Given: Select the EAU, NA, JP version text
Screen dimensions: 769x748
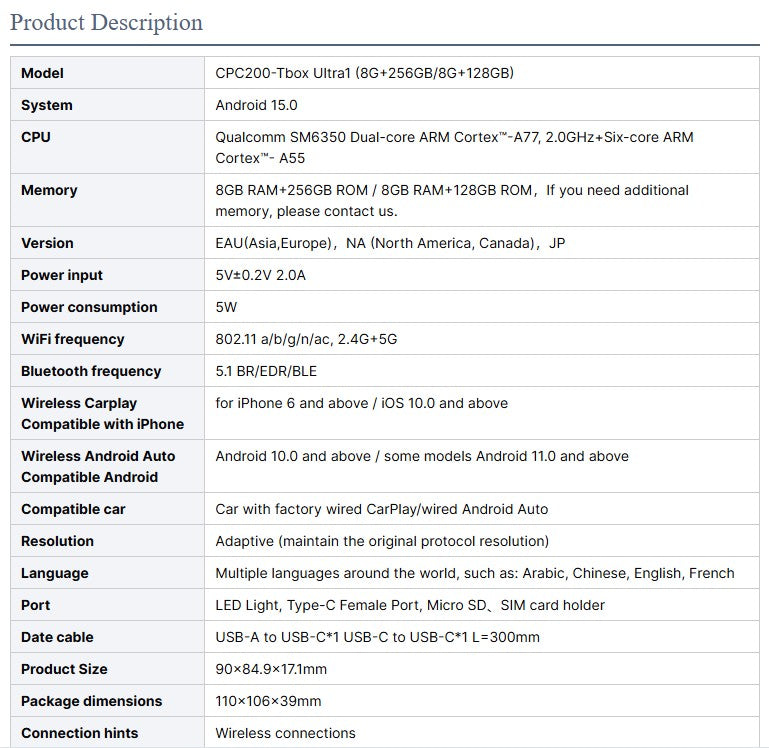Looking at the screenshot, I should [390, 243].
